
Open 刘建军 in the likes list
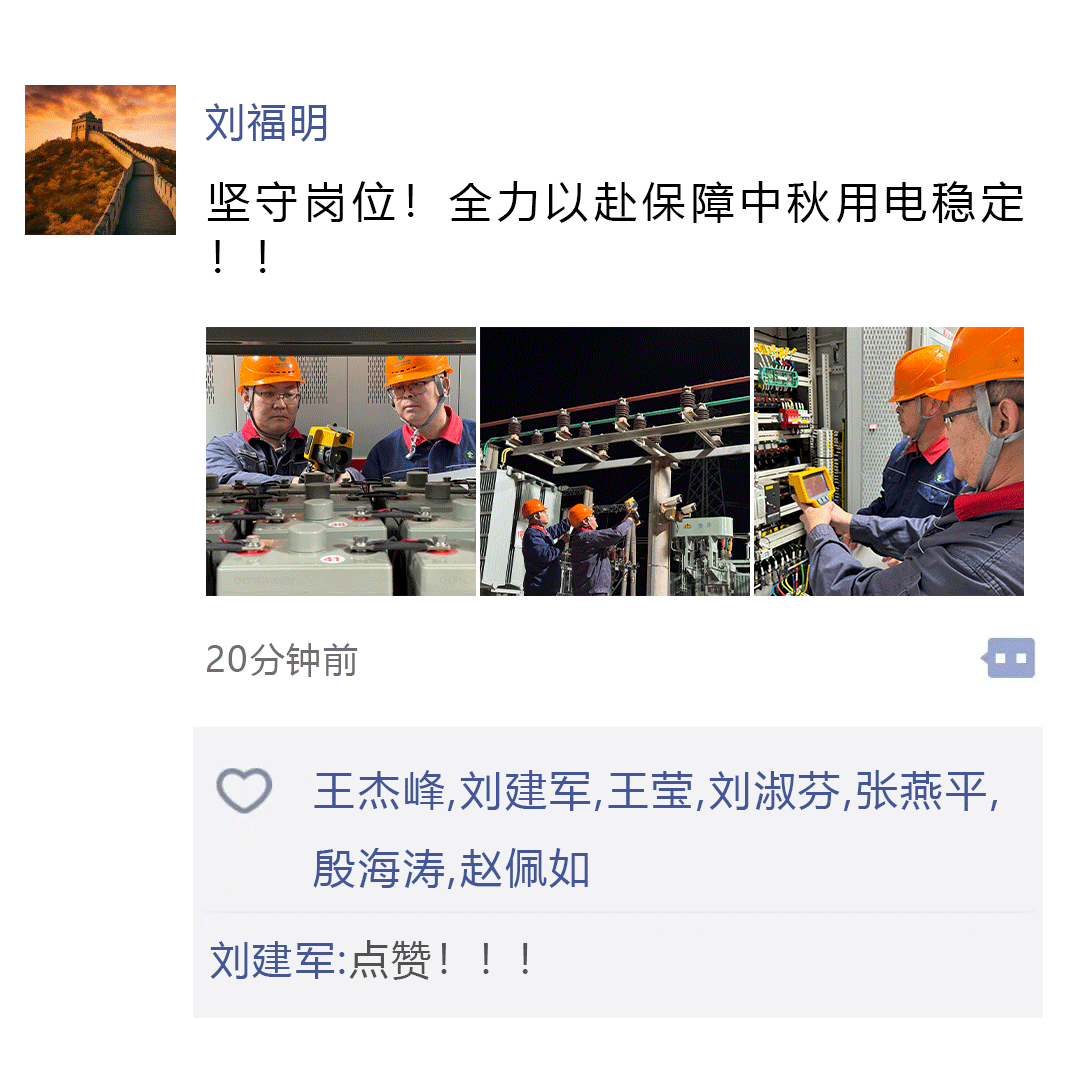point(525,791)
